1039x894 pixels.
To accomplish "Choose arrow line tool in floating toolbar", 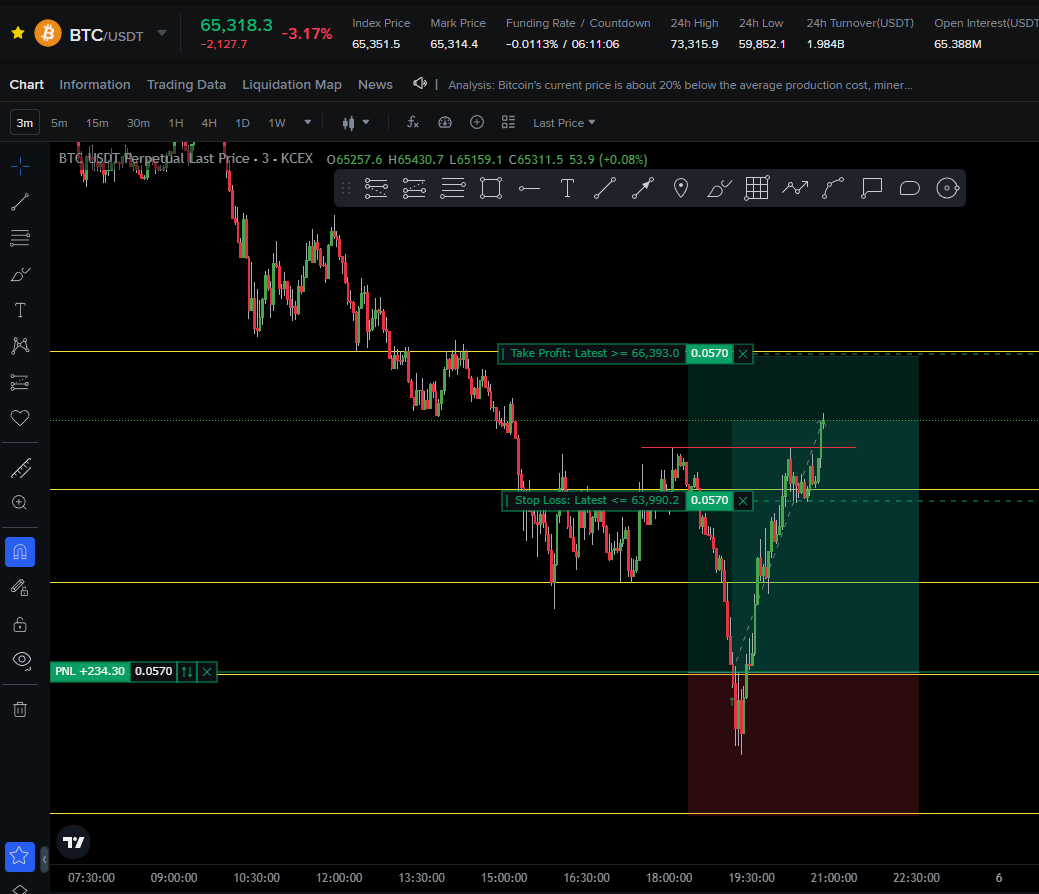I will pos(643,188).
